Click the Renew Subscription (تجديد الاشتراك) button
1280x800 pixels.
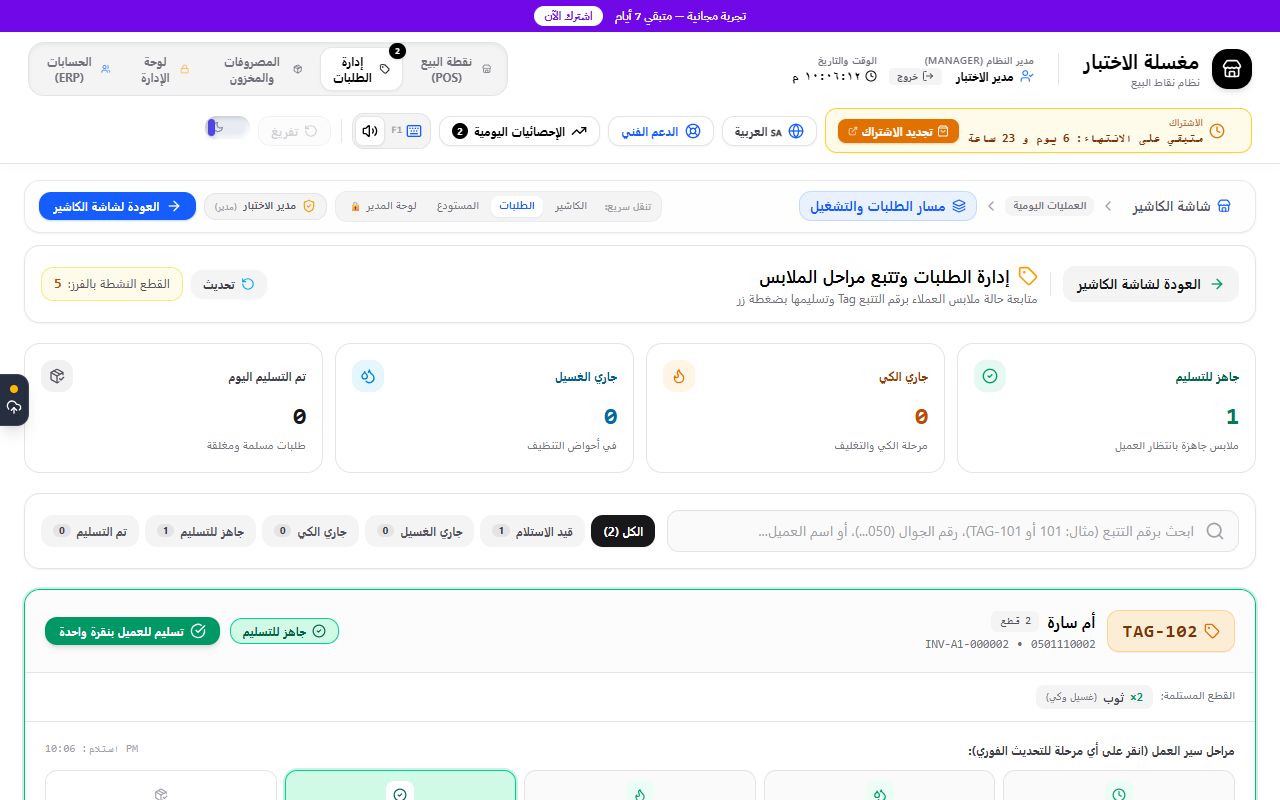coord(898,131)
